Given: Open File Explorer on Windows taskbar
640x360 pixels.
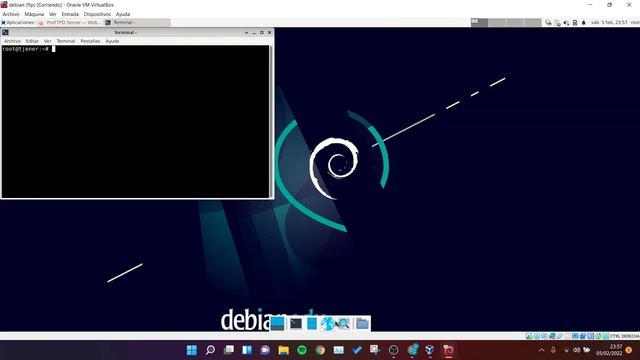Looking at the screenshot, I should pos(283,350).
